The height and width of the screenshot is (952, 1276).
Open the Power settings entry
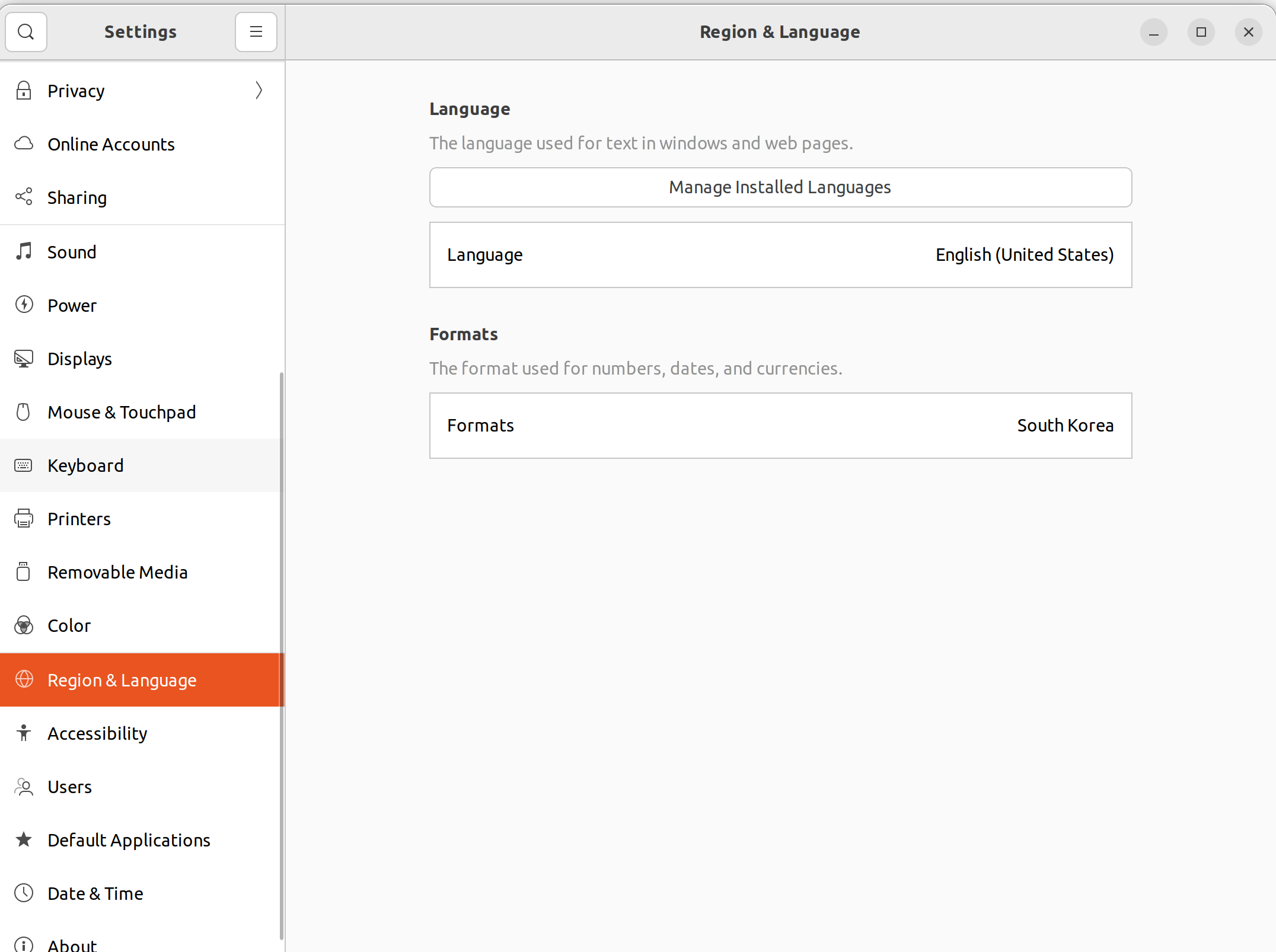tap(142, 305)
